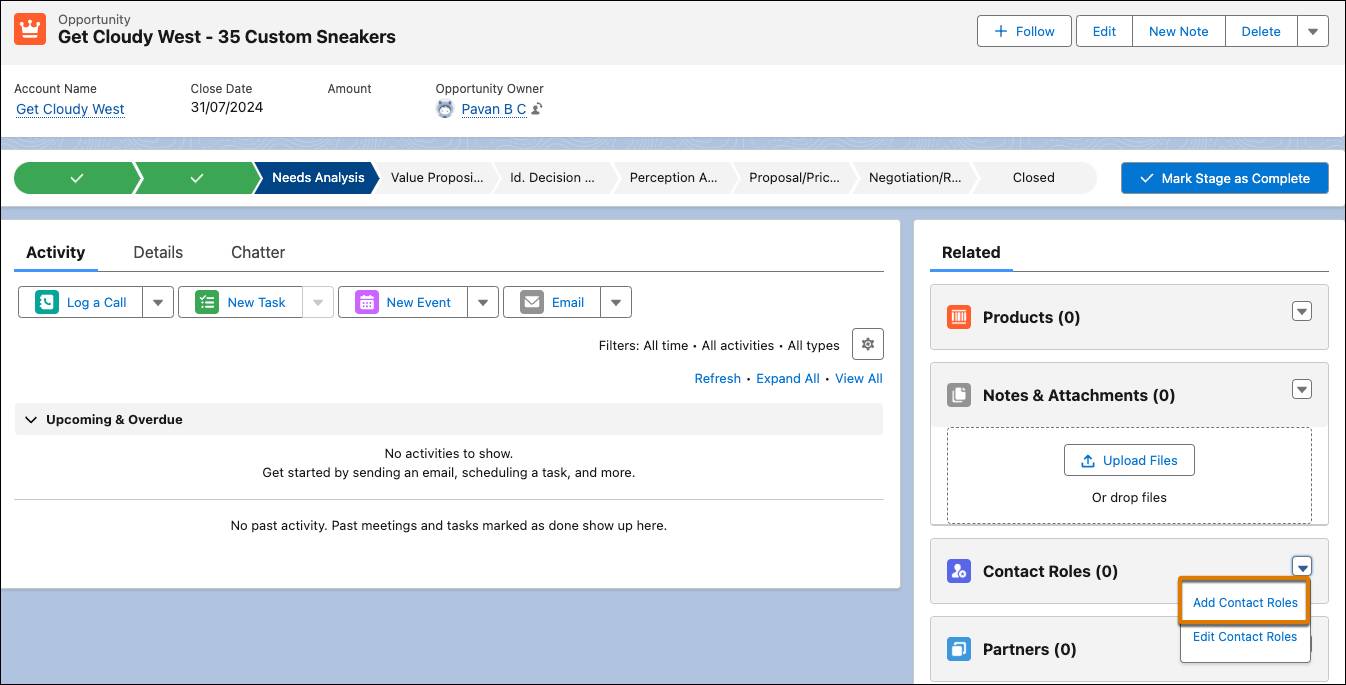Viewport: 1346px width, 685px height.
Task: Select the Proposal/Price Quote stage
Action: coord(795,178)
